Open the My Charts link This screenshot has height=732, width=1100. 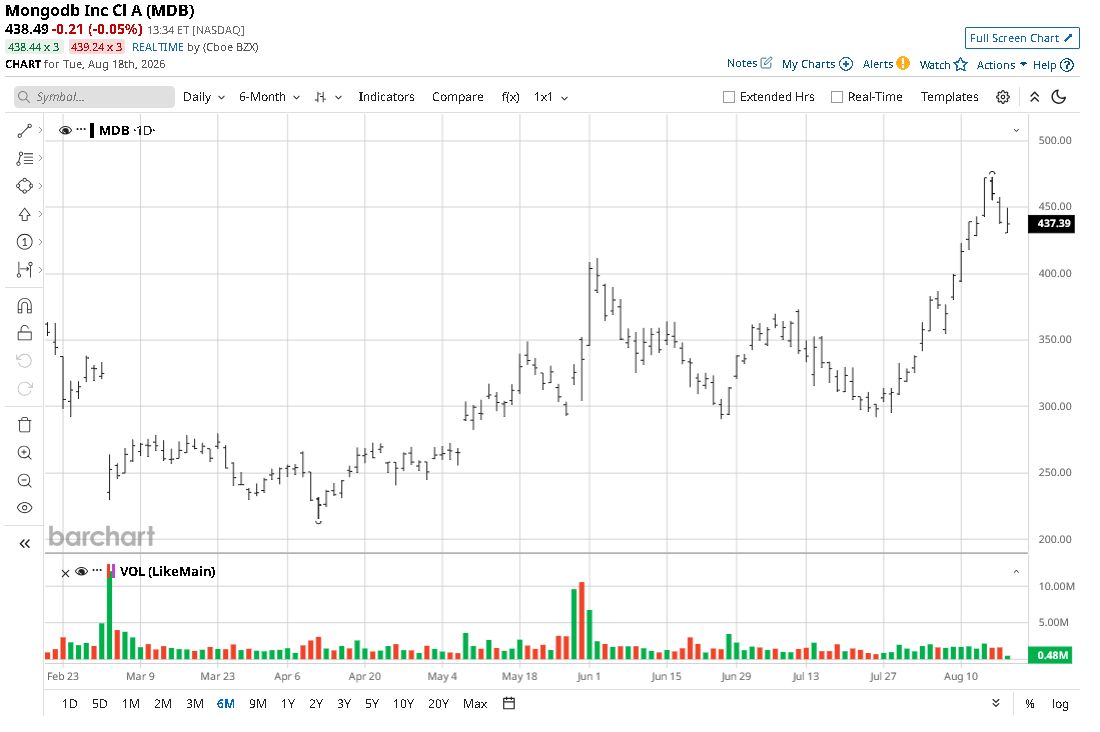pos(808,64)
